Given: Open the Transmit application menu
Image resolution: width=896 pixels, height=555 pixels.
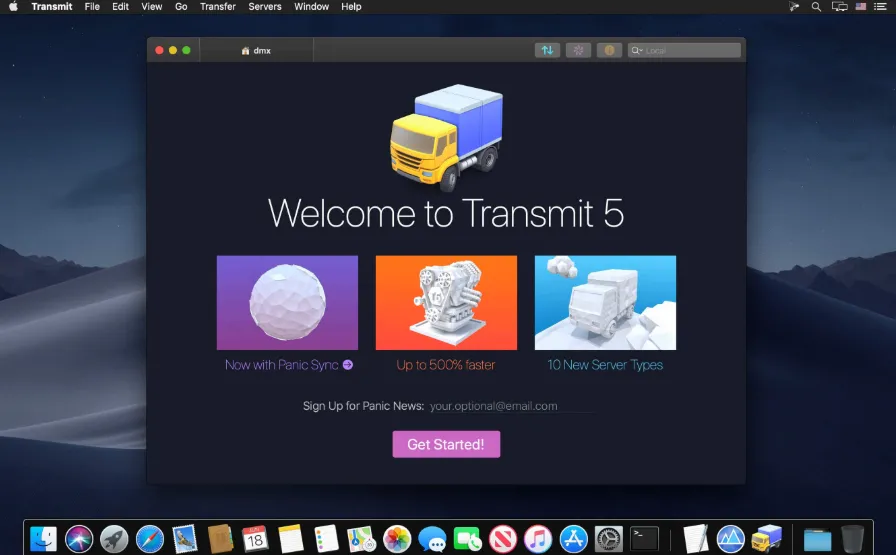Looking at the screenshot, I should coord(52,7).
